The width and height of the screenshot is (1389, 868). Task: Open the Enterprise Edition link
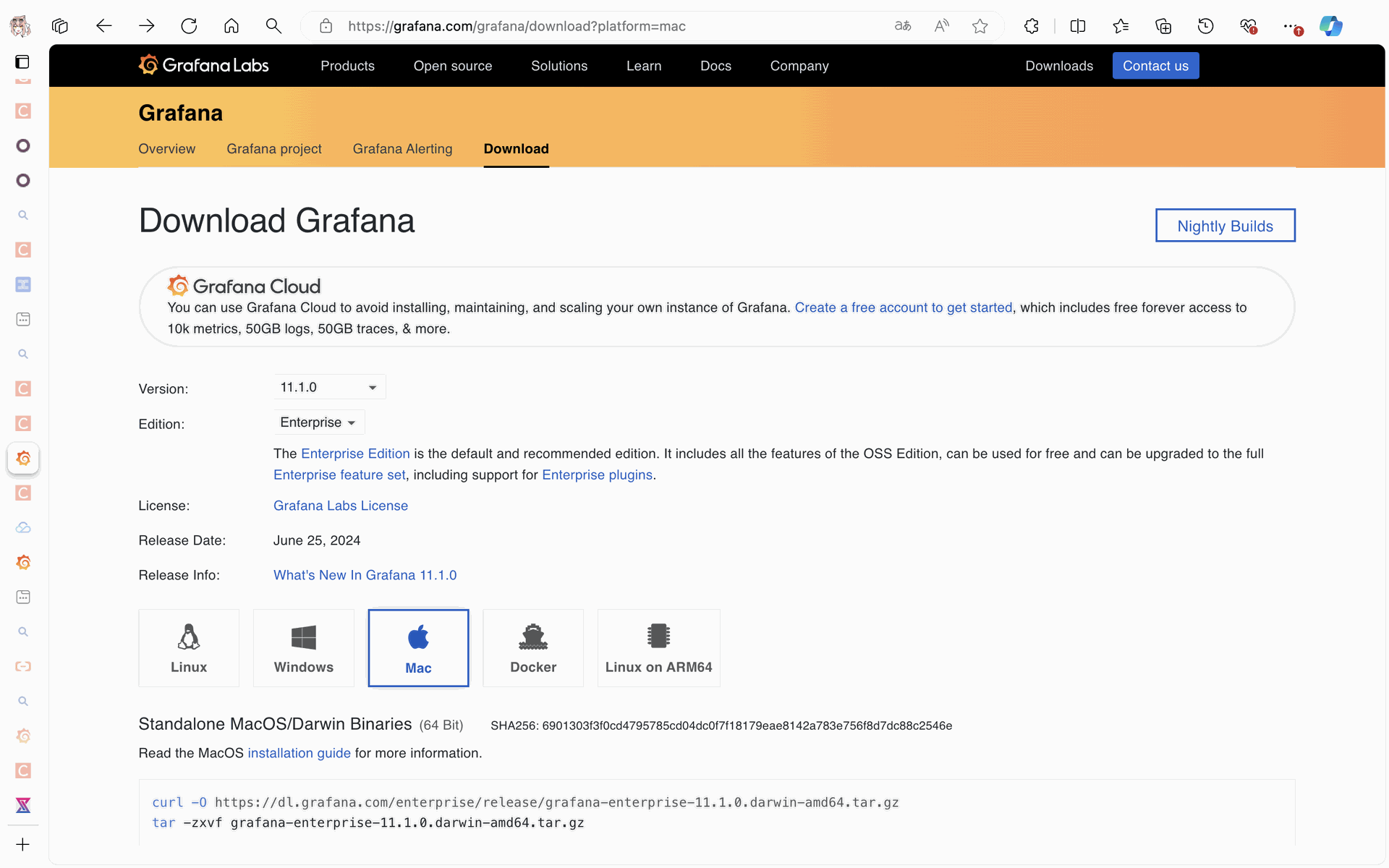355,454
